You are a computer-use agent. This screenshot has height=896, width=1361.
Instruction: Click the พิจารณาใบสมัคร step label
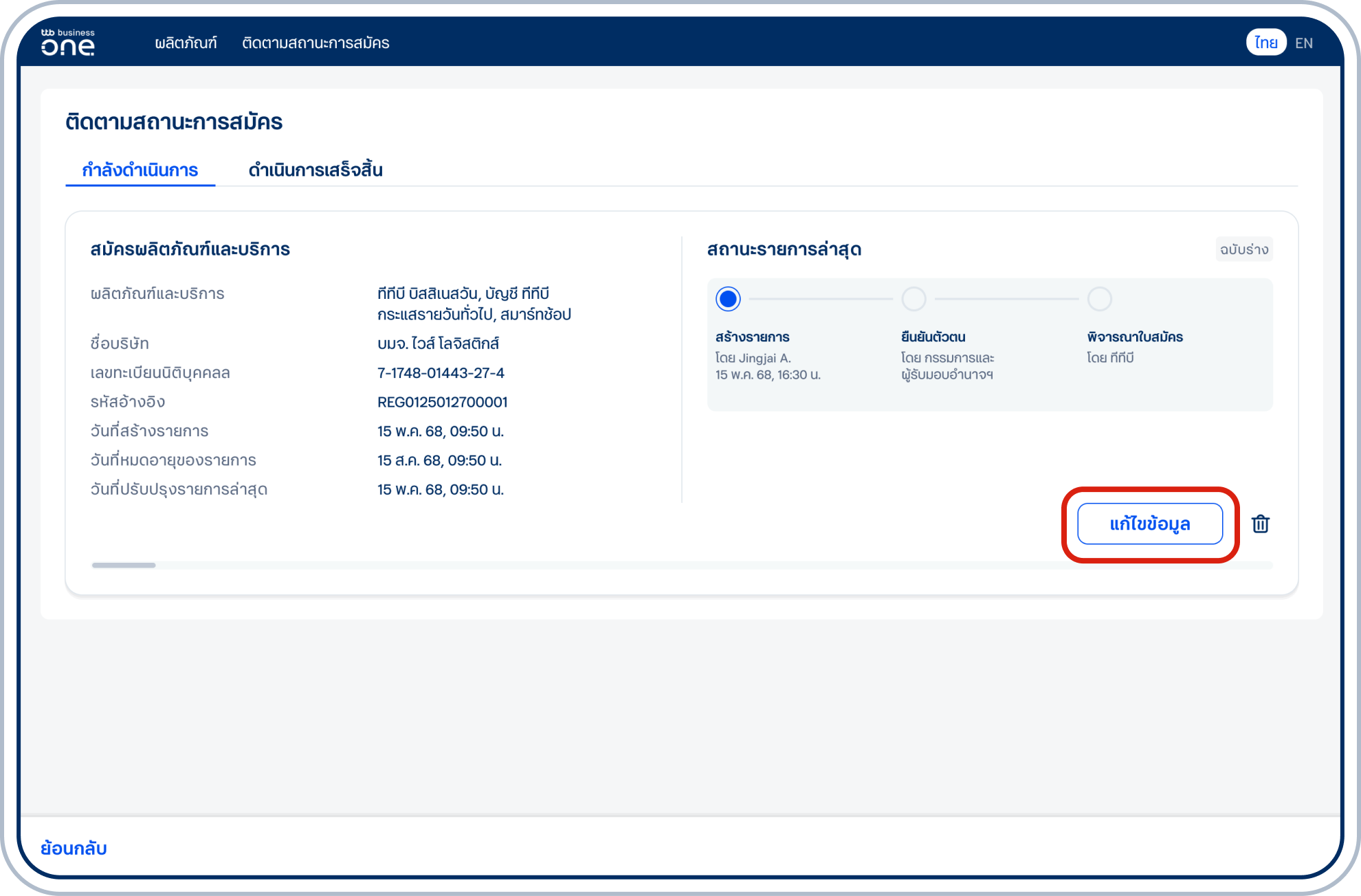coord(1135,337)
